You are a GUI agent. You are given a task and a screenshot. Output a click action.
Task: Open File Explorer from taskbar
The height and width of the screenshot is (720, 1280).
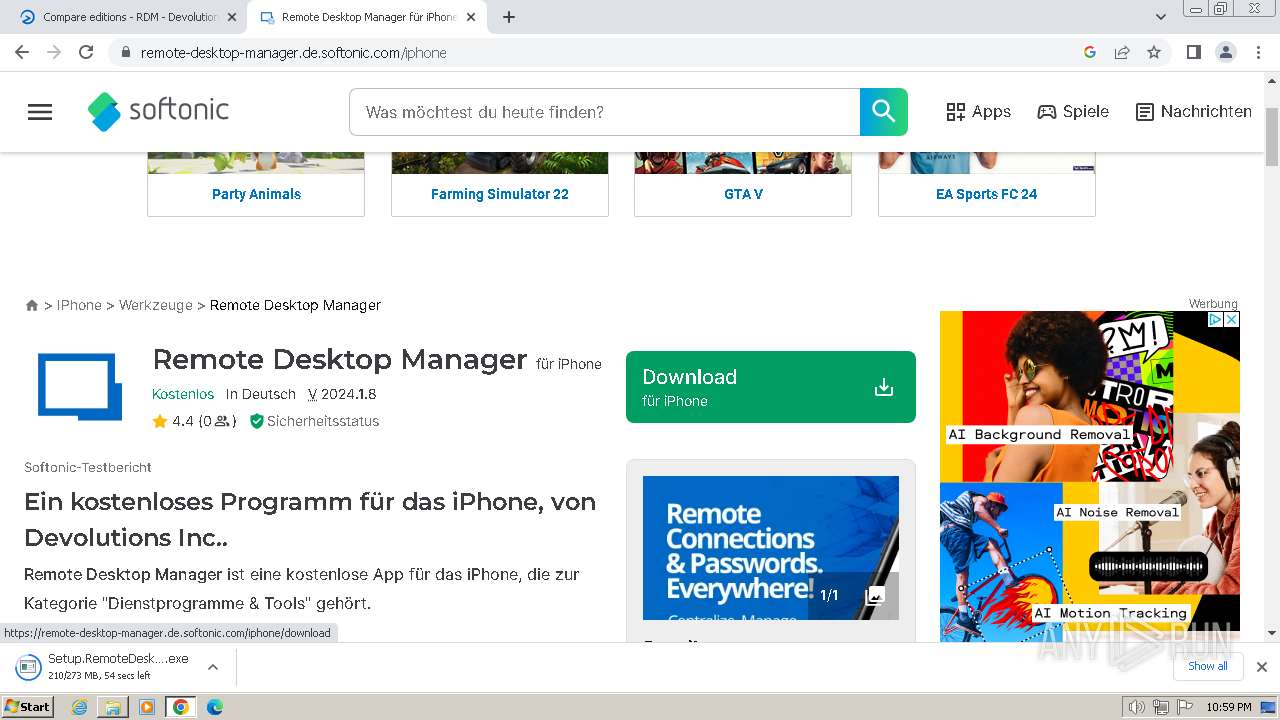(x=113, y=707)
